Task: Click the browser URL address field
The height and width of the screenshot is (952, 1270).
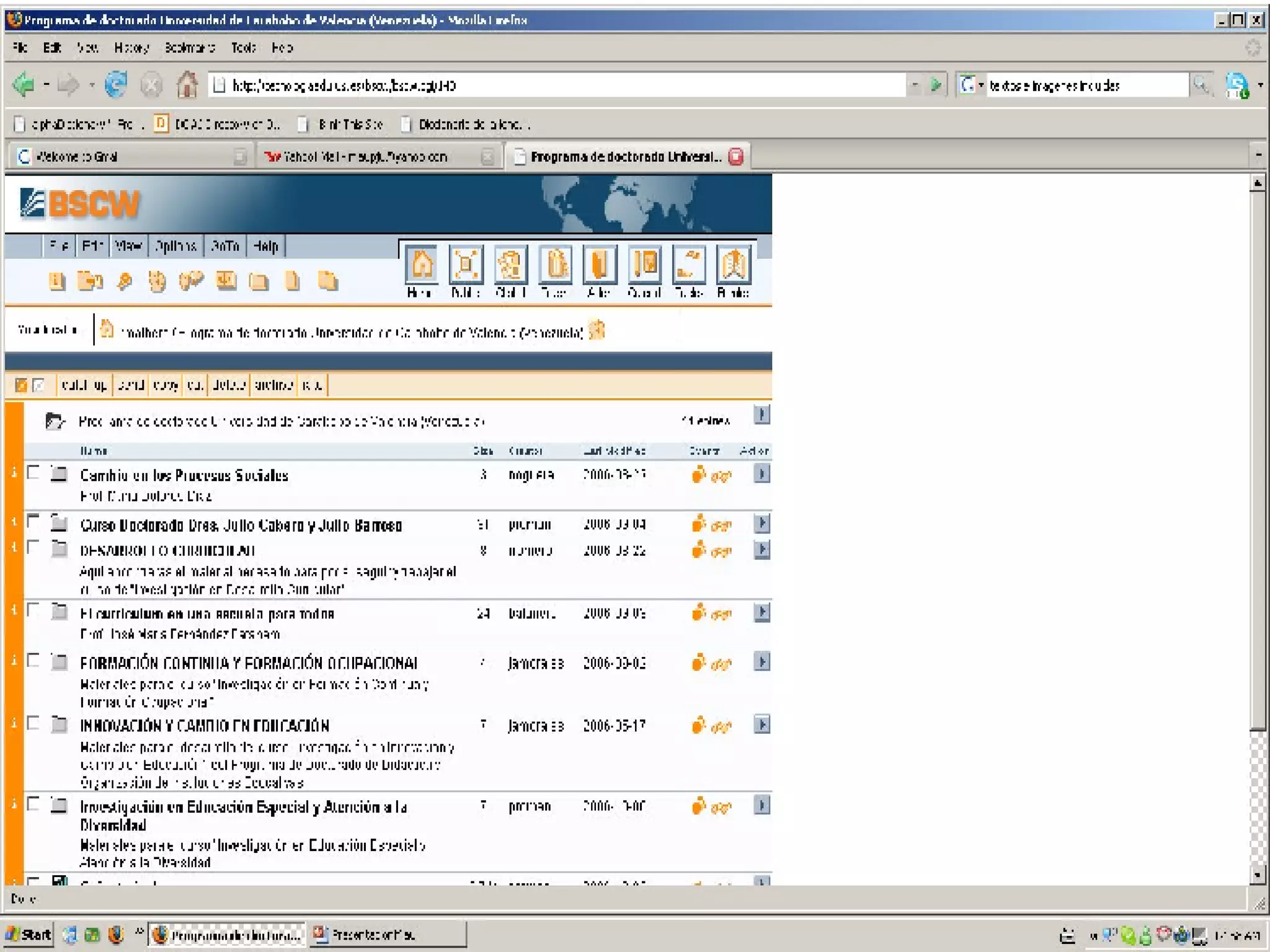Action: (x=558, y=85)
